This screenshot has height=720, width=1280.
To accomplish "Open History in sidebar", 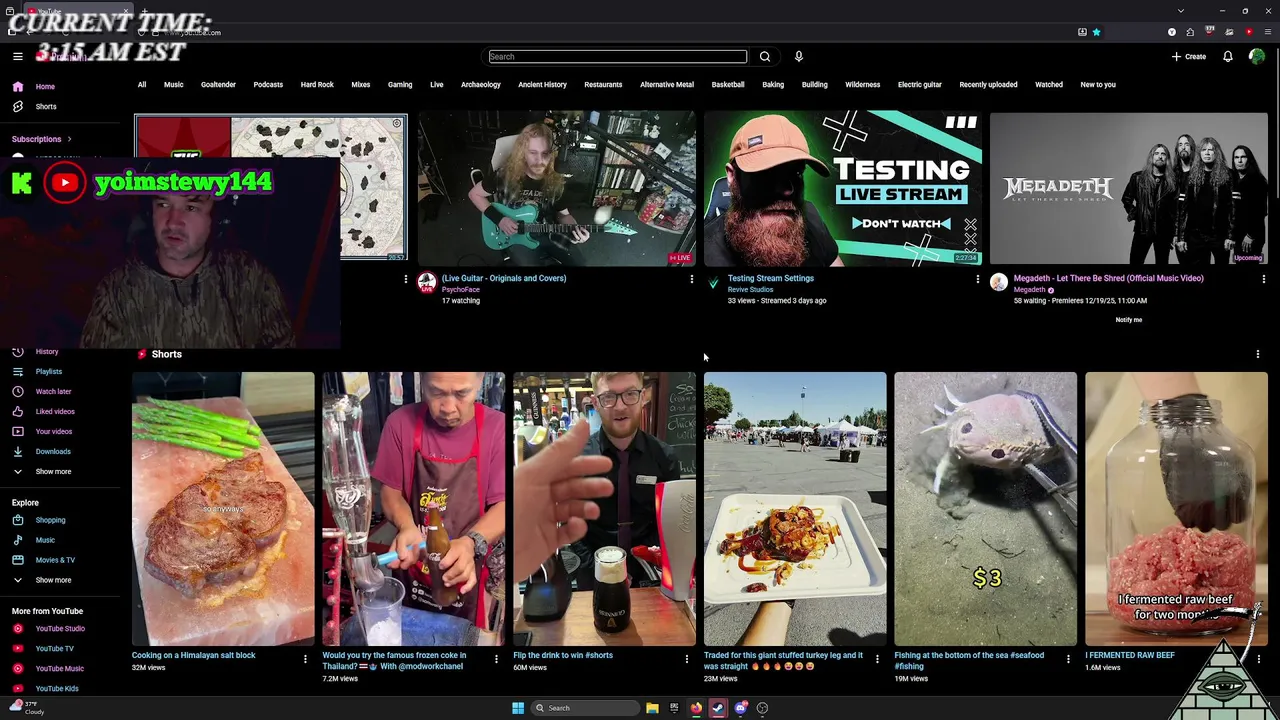I will pyautogui.click(x=47, y=352).
